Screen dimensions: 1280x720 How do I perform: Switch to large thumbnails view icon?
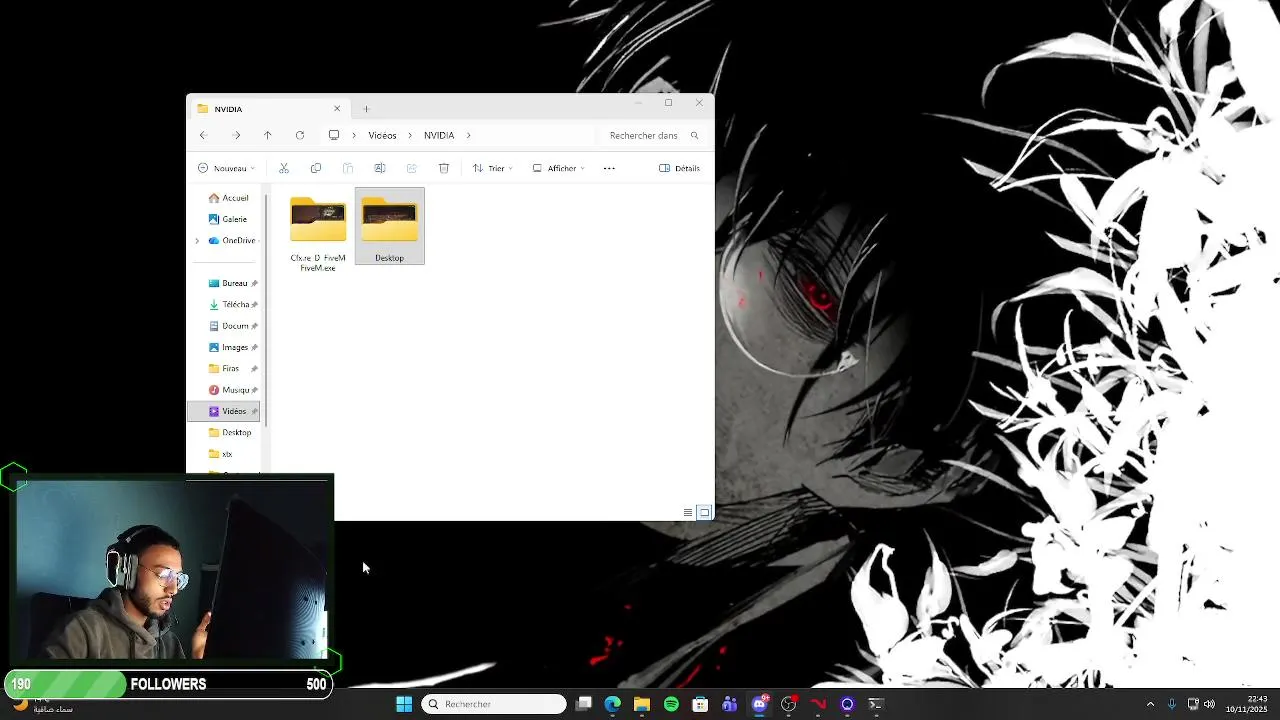pyautogui.click(x=704, y=512)
